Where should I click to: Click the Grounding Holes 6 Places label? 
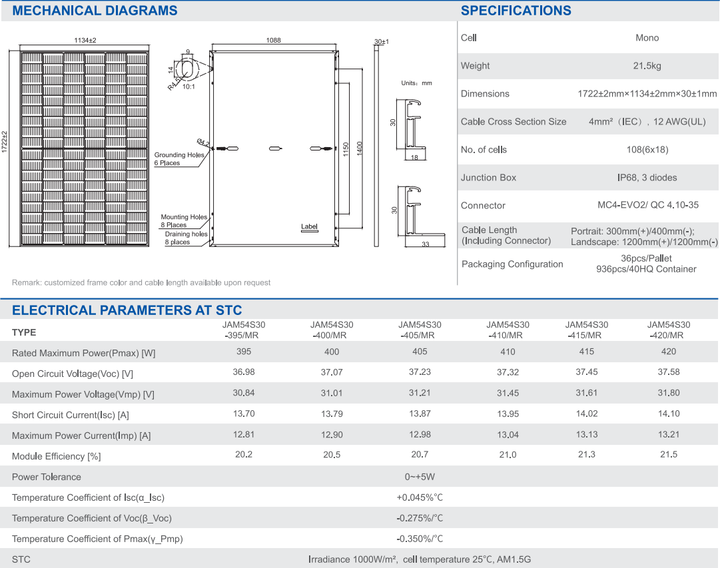click(x=179, y=159)
